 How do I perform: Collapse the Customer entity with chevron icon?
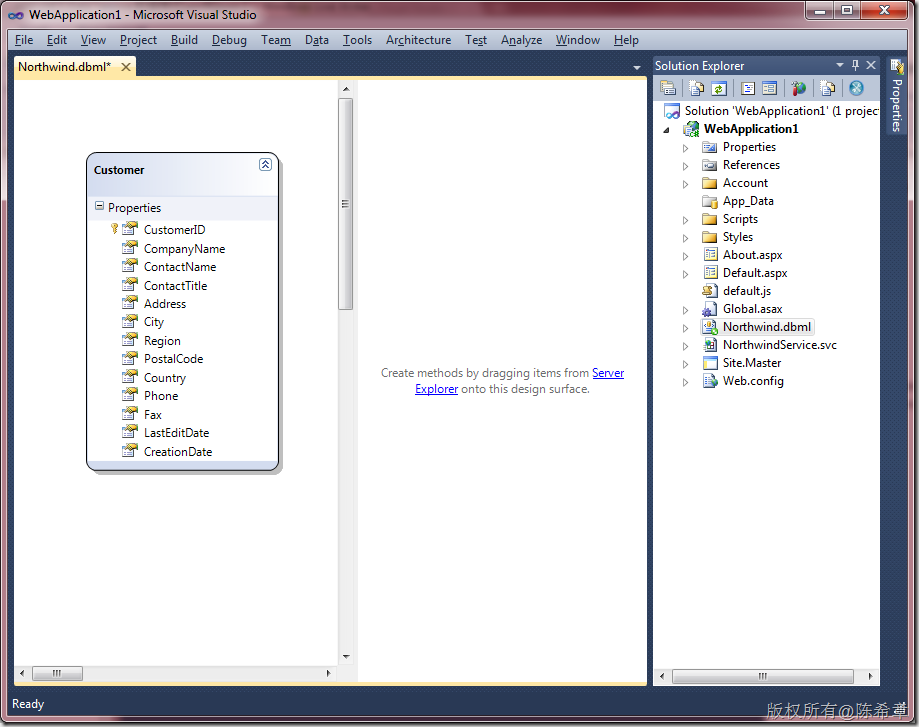pos(266,165)
